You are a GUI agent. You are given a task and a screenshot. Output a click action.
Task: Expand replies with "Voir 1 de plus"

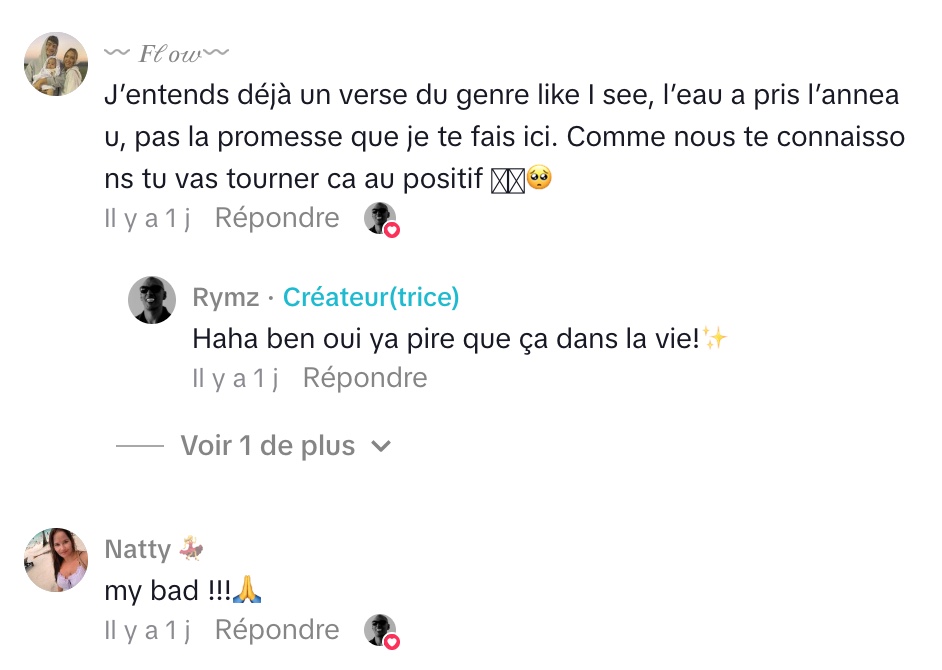267,446
